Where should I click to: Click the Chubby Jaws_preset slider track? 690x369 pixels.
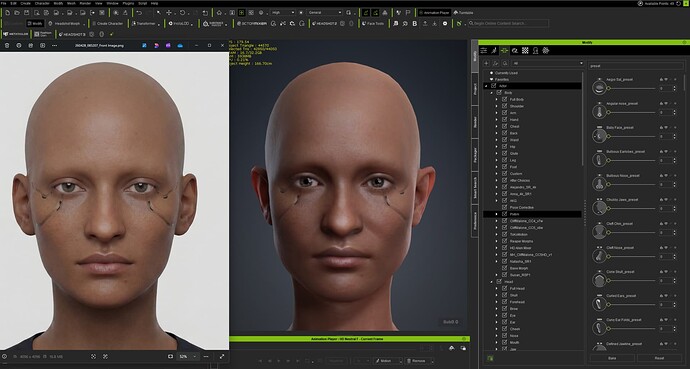[631, 208]
